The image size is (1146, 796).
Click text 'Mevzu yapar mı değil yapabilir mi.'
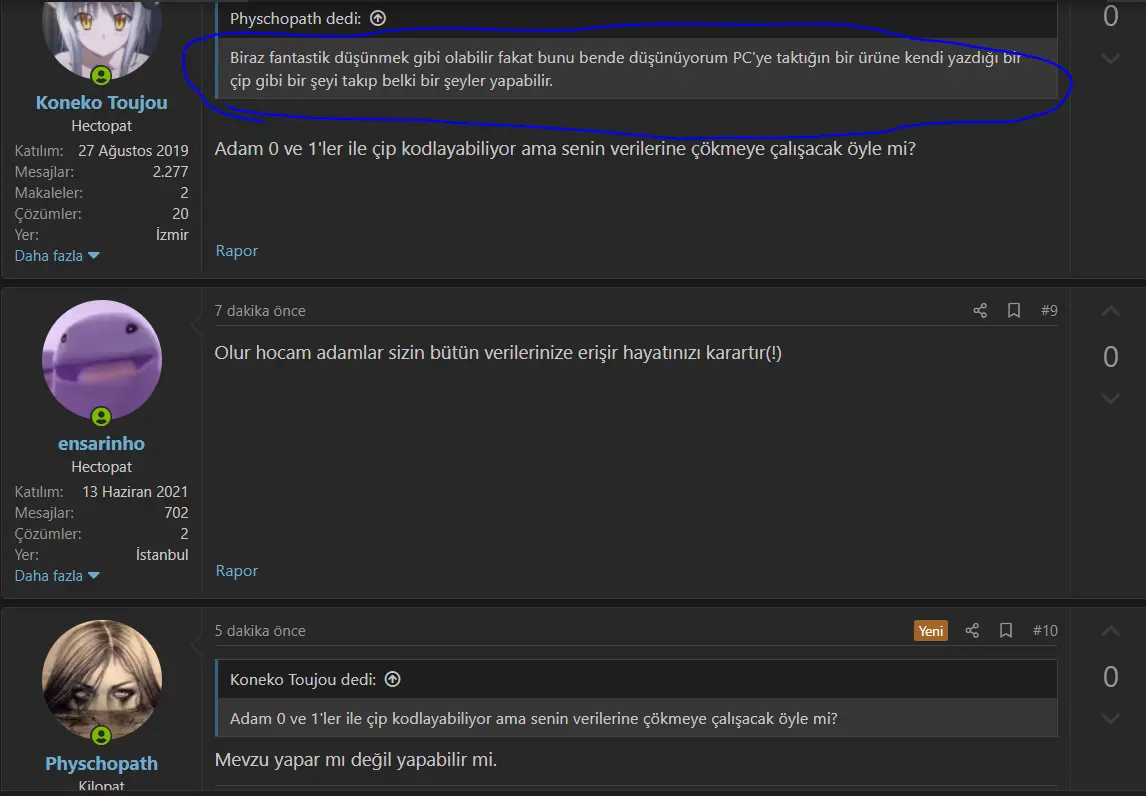(356, 760)
